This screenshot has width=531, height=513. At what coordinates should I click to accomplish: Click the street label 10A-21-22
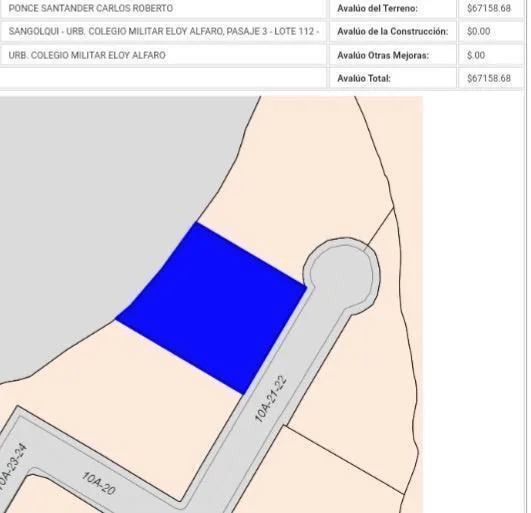tap(271, 399)
